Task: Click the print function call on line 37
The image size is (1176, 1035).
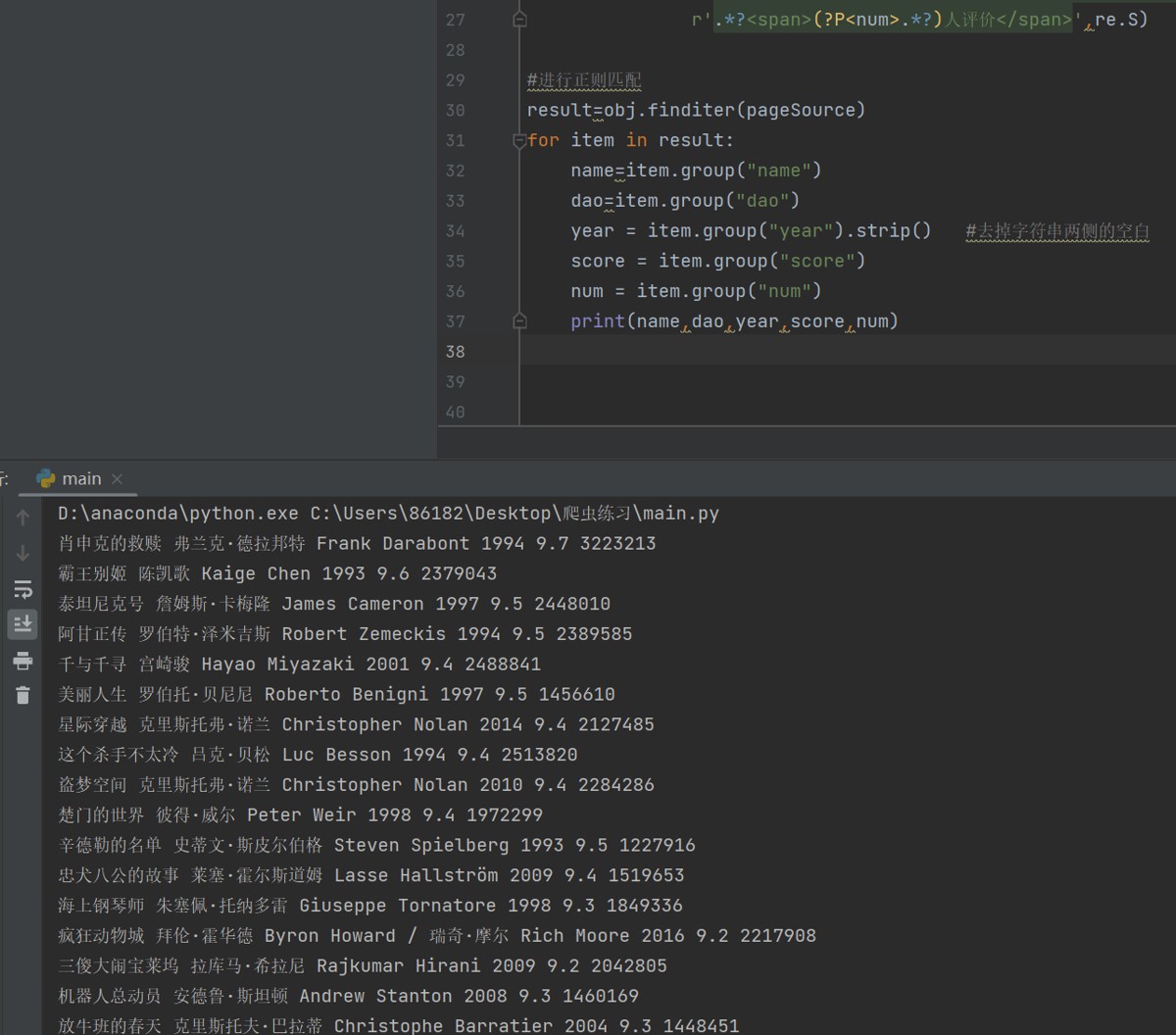Action: pyautogui.click(x=598, y=321)
